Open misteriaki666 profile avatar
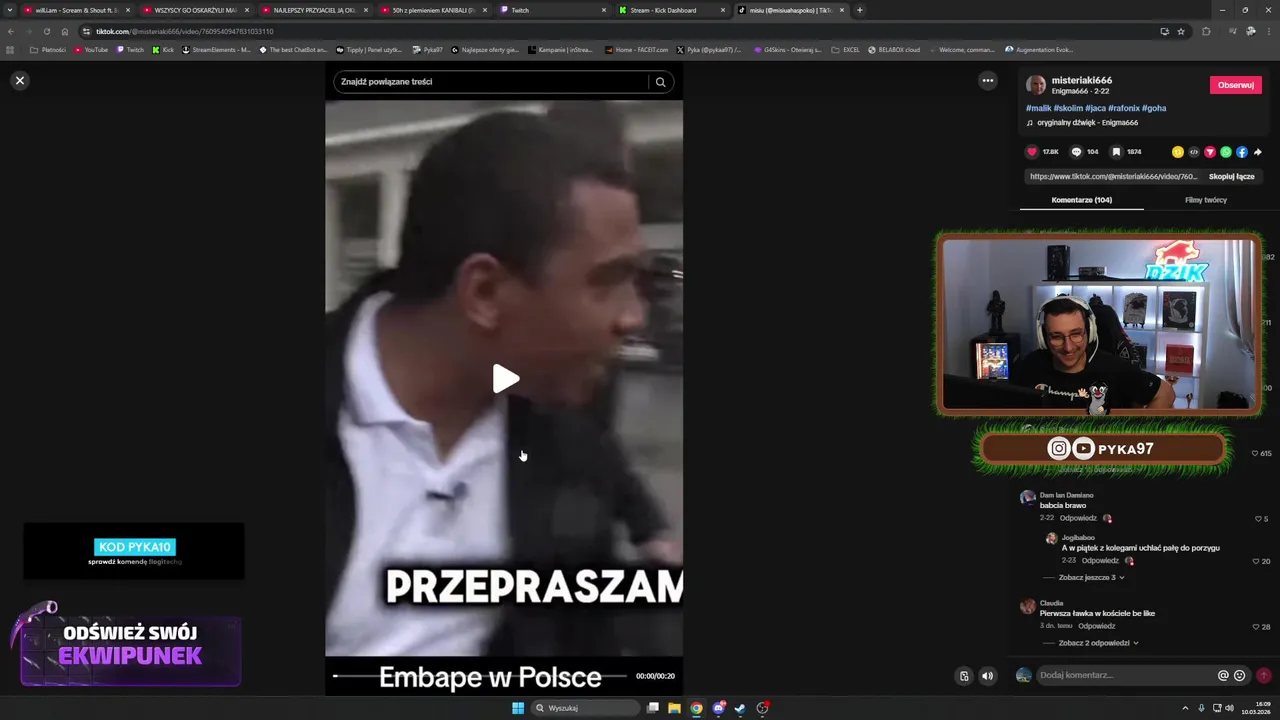This screenshot has width=1280, height=720. pos(1036,85)
